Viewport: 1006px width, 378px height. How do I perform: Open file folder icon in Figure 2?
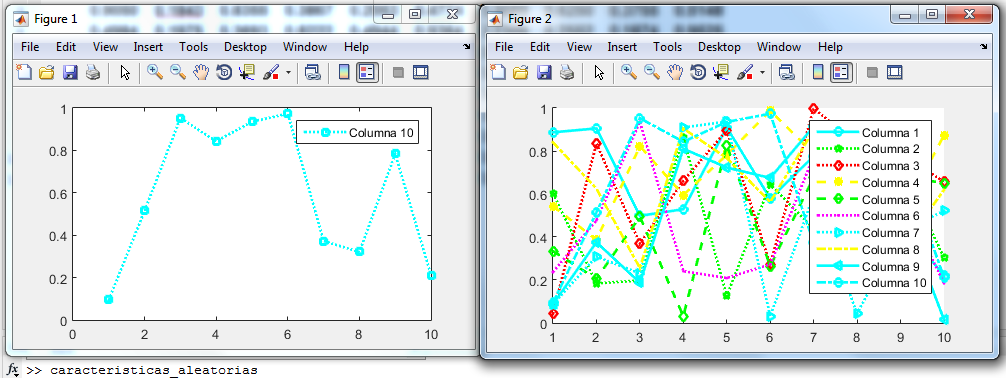[521, 73]
